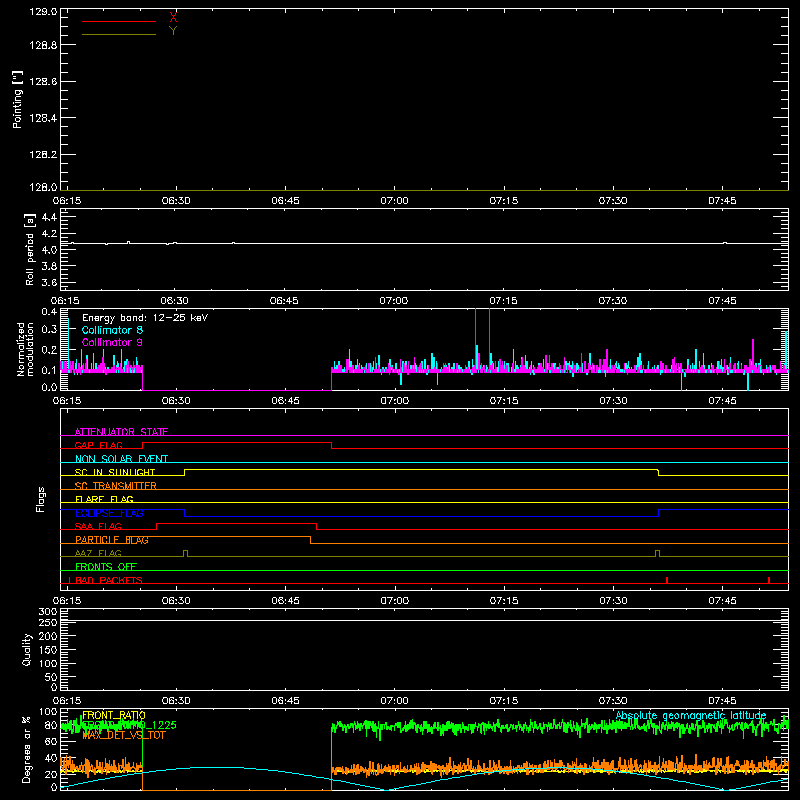Click the Absolute geomagnetic latitude label
This screenshot has width=800, height=800.
(691, 715)
